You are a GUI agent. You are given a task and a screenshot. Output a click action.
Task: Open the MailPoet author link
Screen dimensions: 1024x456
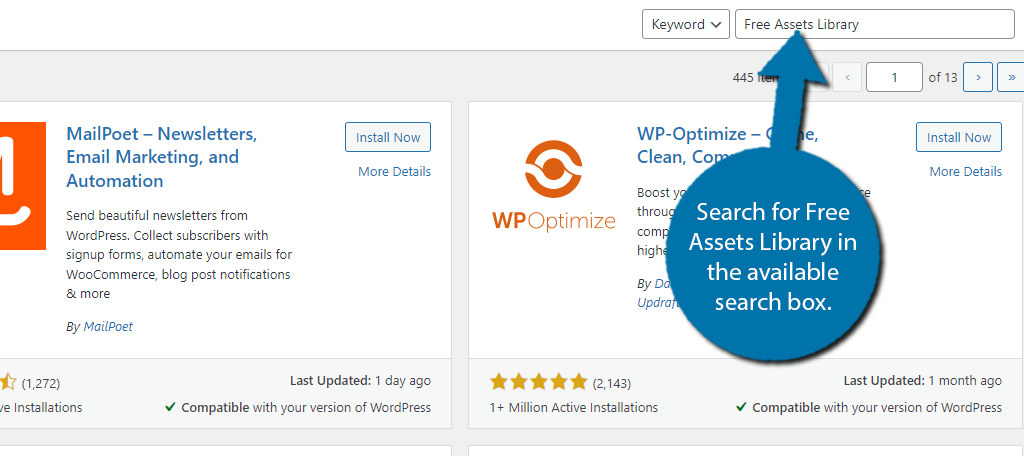(108, 327)
